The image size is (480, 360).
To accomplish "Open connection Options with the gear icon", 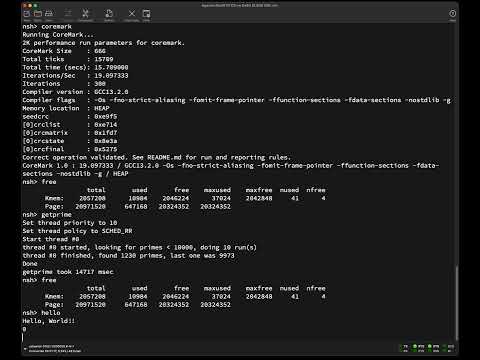I will point(109,14).
